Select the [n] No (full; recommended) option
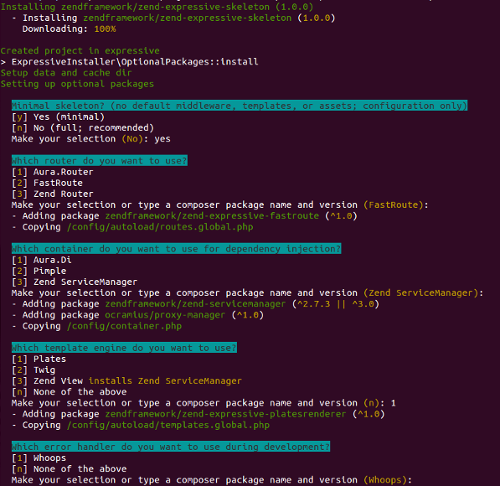 click(x=83, y=128)
